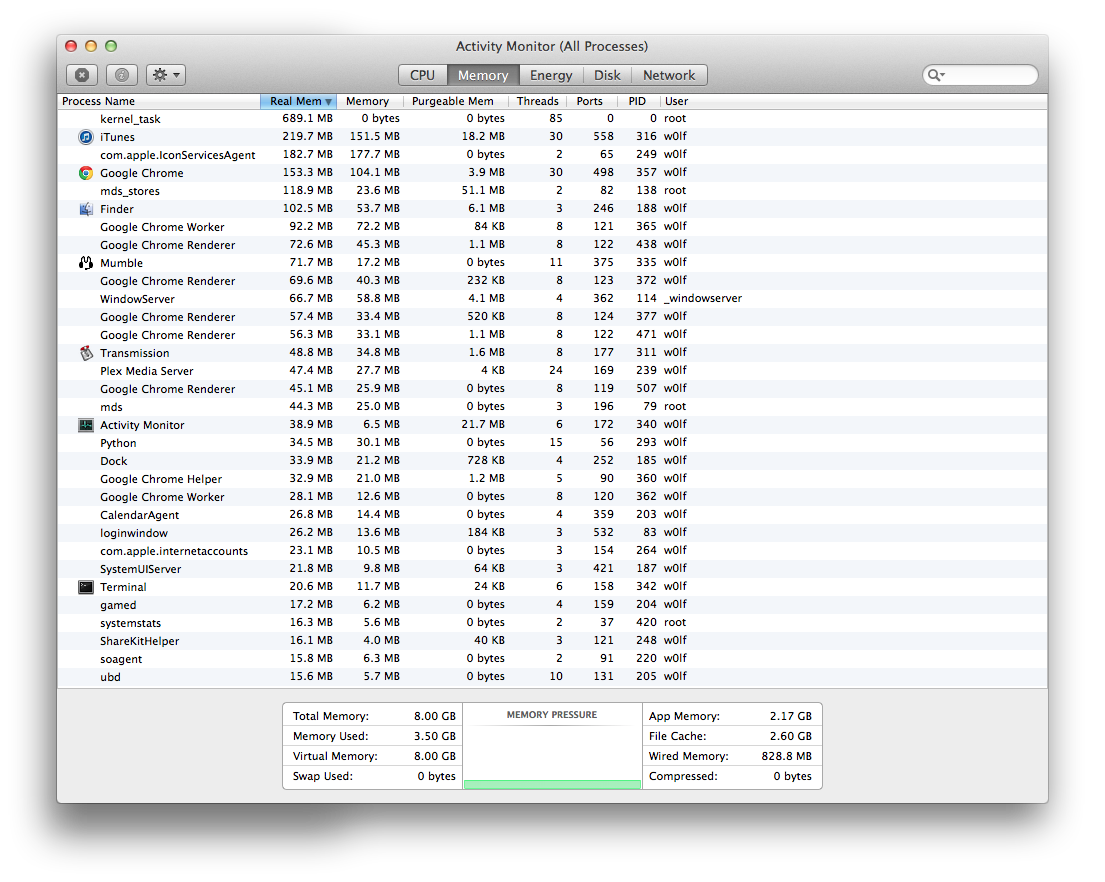Click the search magnifier icon

point(936,75)
